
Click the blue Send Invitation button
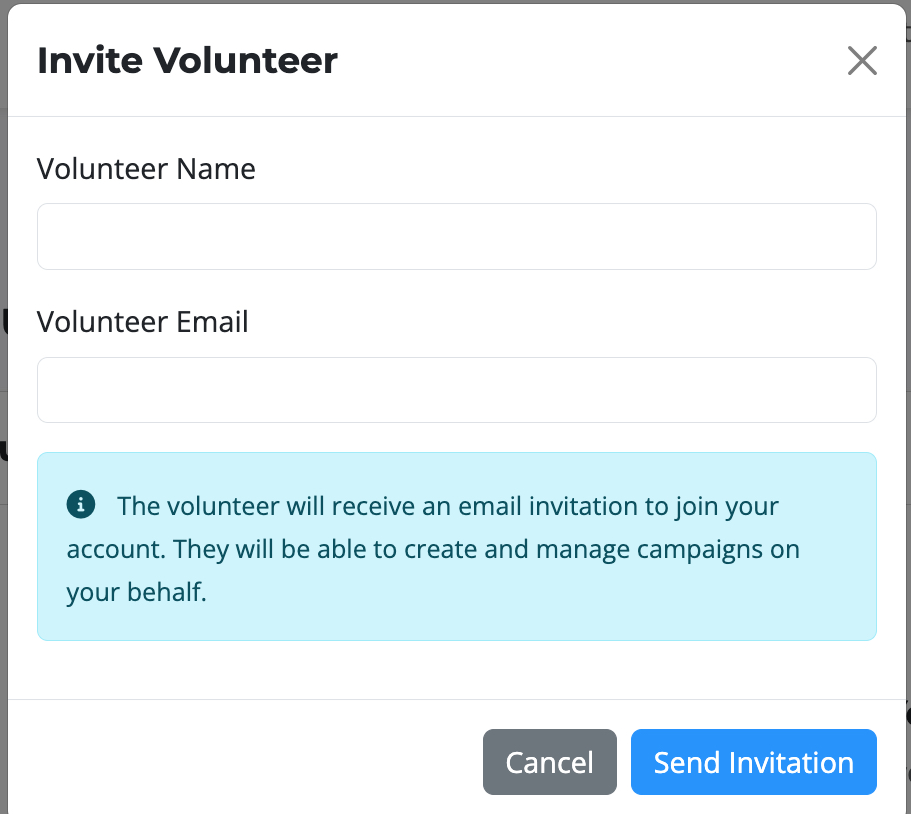click(753, 762)
